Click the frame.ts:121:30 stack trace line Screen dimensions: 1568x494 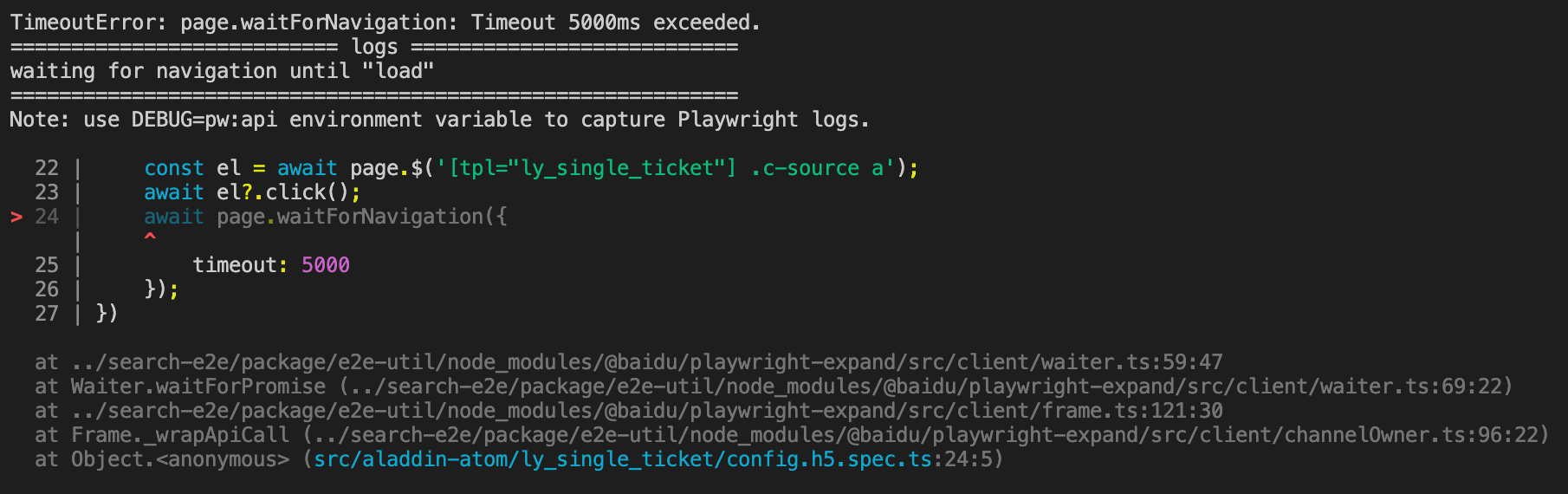629,411
